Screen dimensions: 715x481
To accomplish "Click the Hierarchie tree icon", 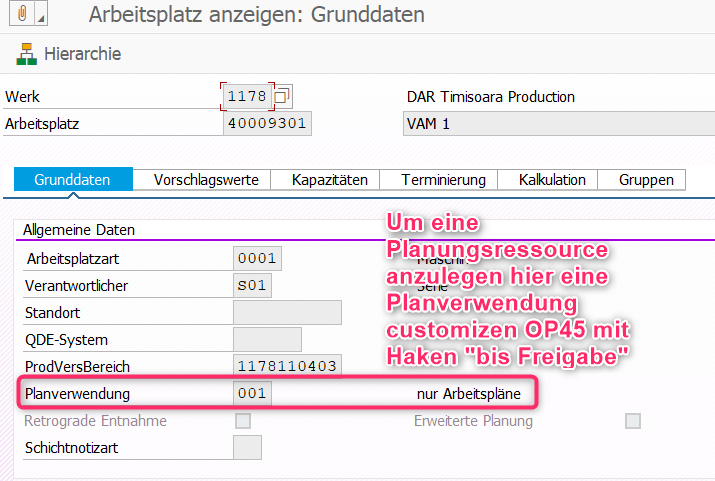I will 26,54.
